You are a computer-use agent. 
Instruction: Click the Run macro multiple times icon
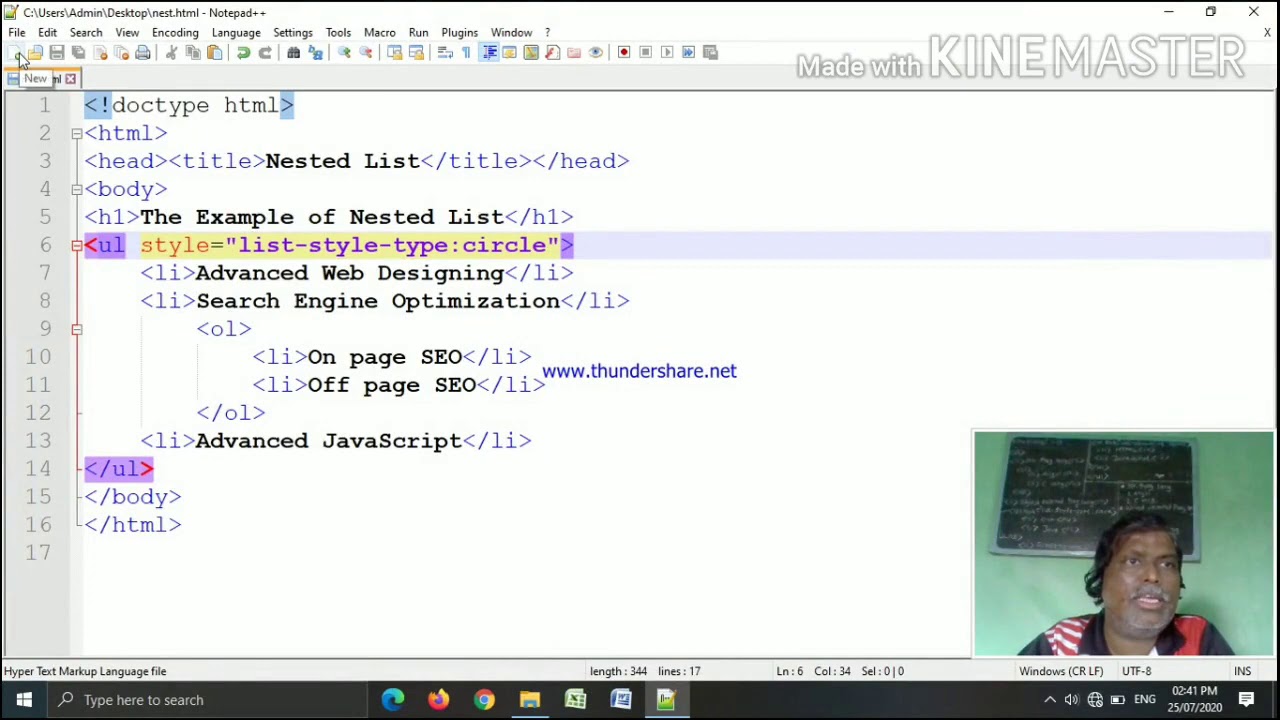click(688, 52)
